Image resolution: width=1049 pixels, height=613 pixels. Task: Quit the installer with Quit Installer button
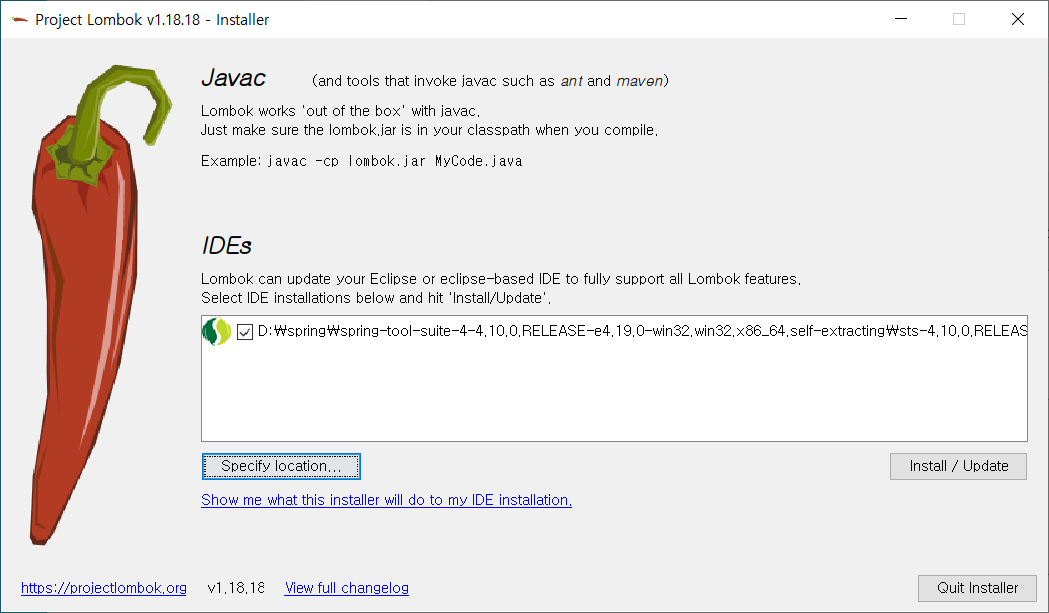point(977,588)
